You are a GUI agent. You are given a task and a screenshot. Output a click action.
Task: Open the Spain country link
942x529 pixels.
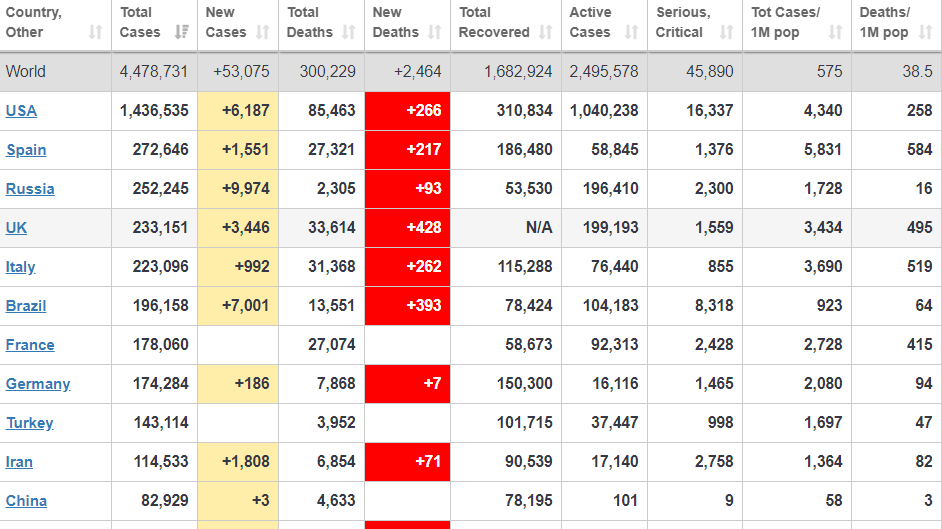(26, 150)
